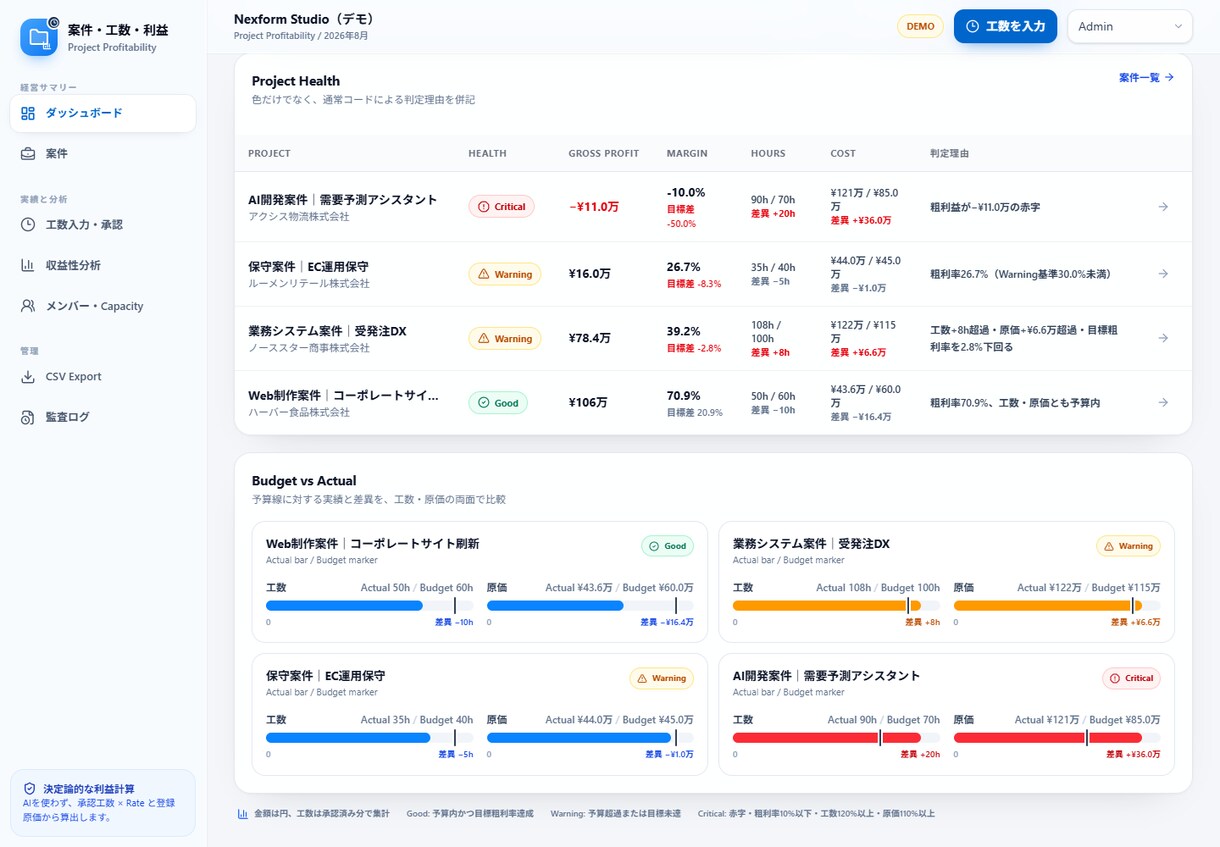Click the DEMO badge
This screenshot has width=1220, height=847.
[920, 26]
